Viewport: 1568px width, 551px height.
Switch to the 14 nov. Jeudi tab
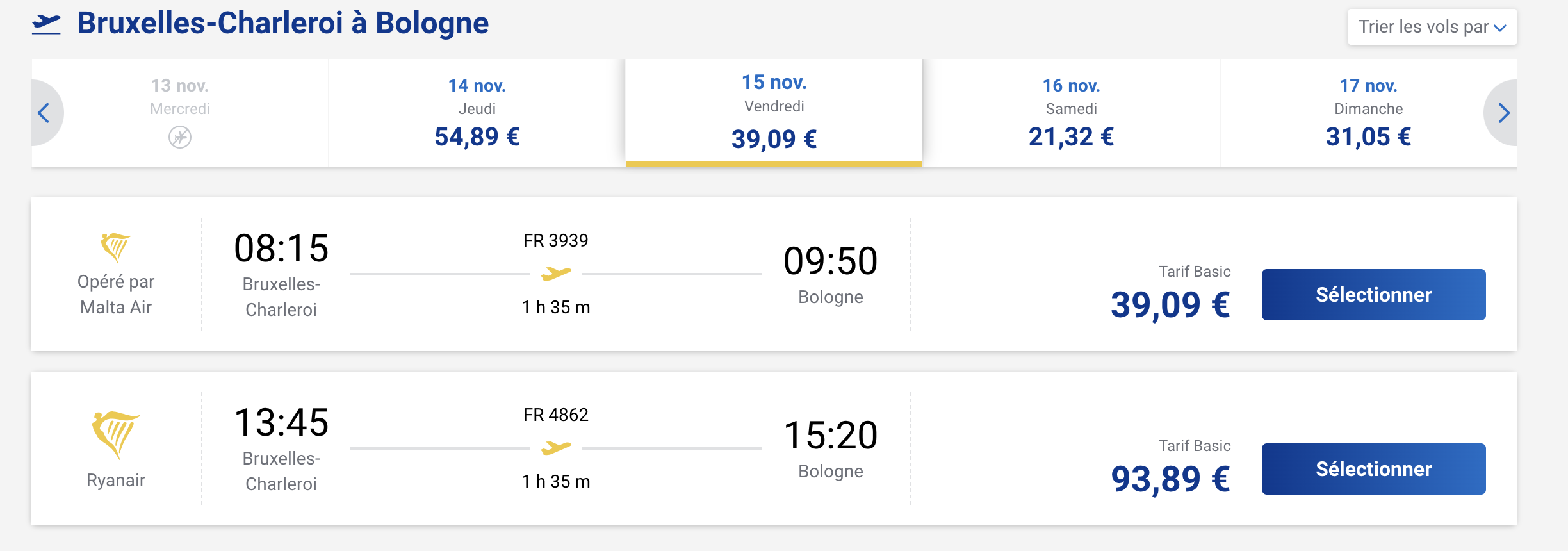[x=477, y=113]
